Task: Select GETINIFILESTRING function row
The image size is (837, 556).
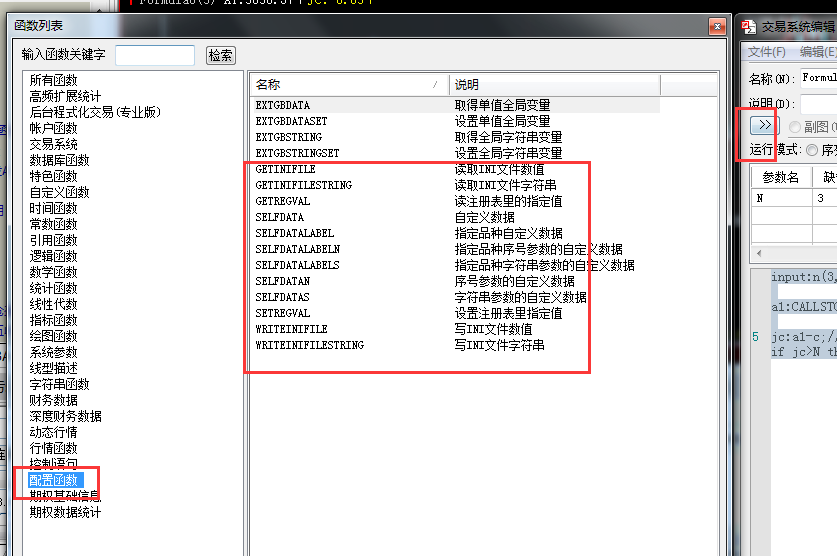Action: (455, 185)
